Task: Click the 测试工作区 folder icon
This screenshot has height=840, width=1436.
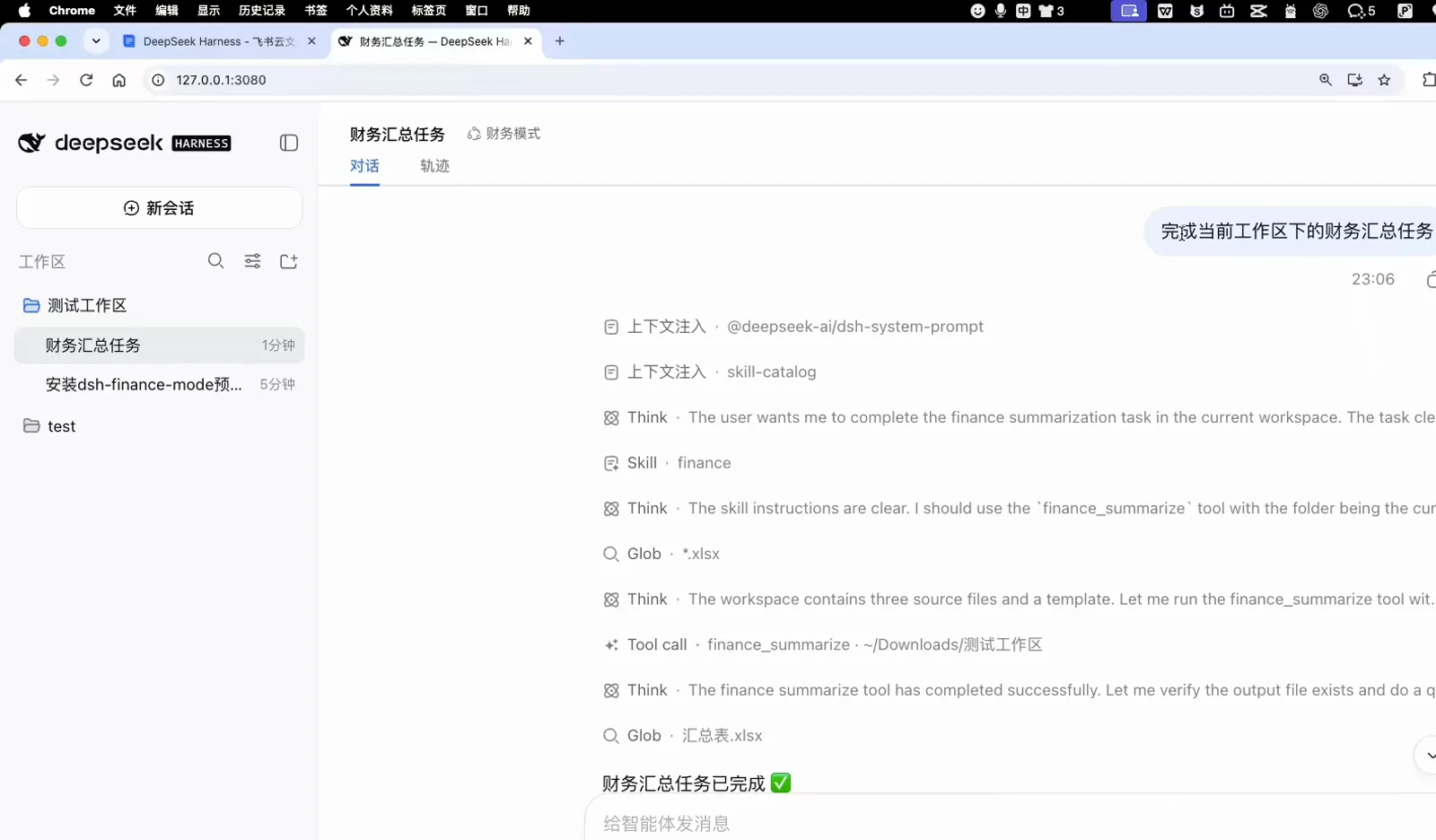Action: point(31,305)
